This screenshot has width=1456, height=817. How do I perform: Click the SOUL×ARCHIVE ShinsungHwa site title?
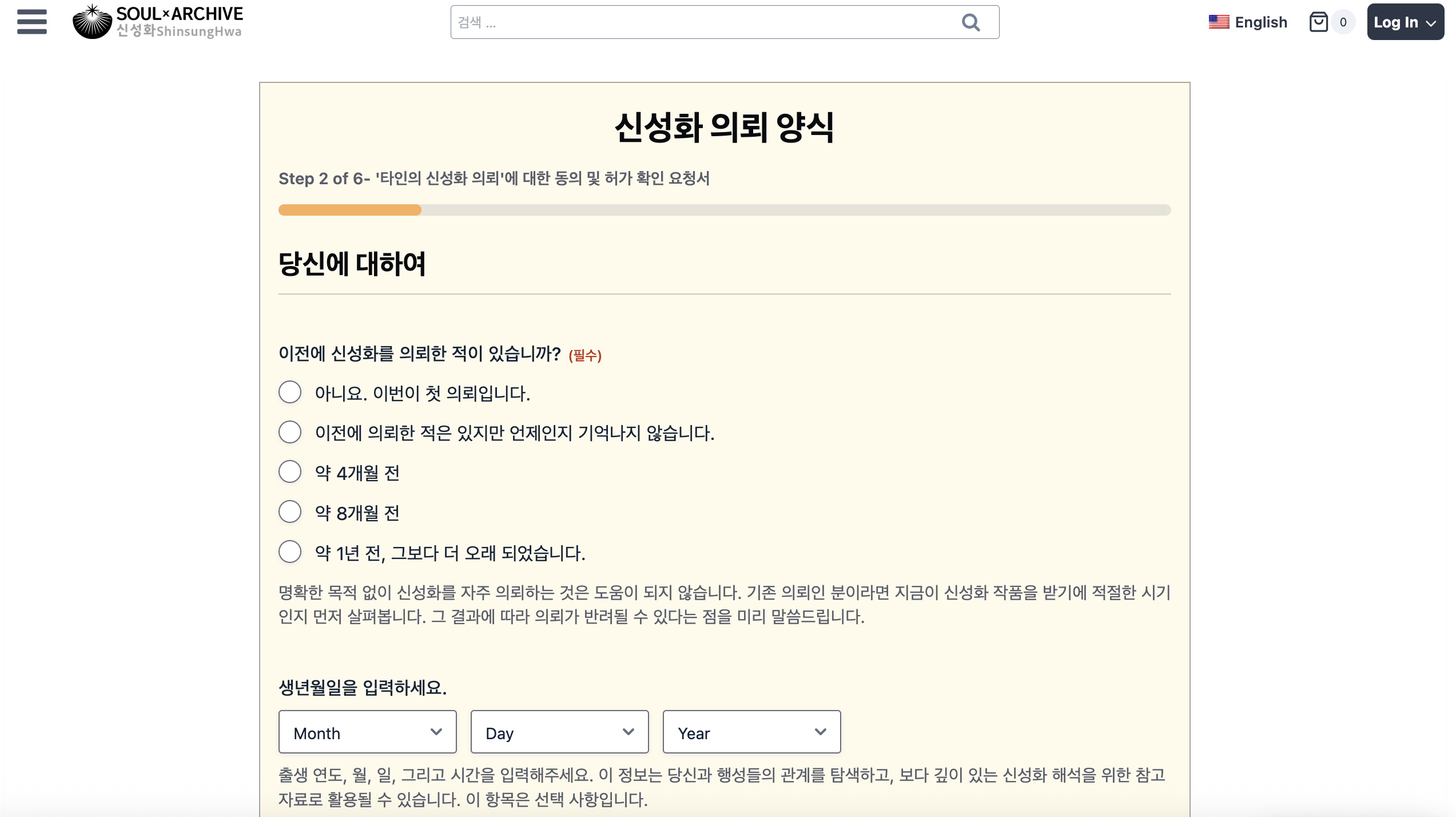tap(180, 22)
